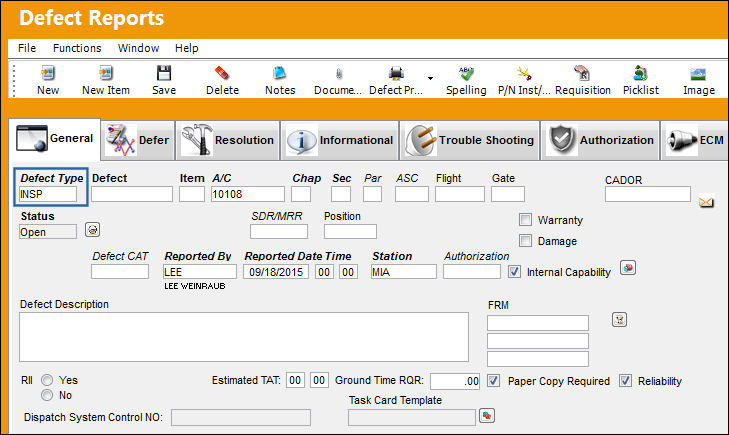729x435 pixels.
Task: Open the Functions menu
Action: [77, 48]
